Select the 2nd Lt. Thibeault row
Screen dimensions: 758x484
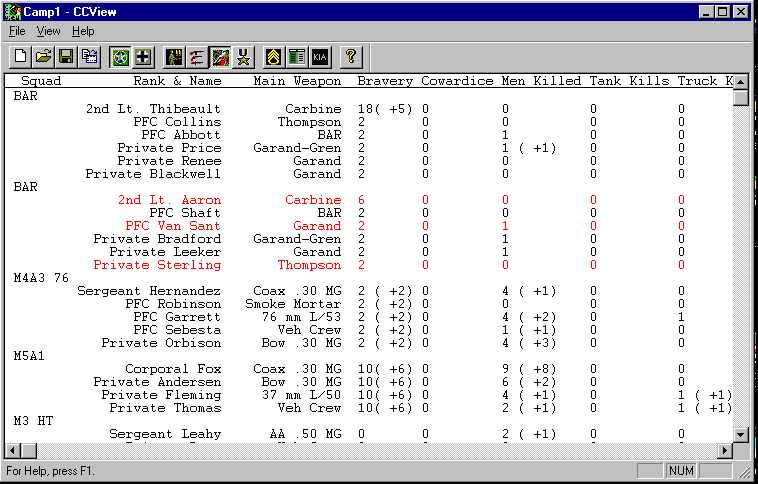point(368,109)
